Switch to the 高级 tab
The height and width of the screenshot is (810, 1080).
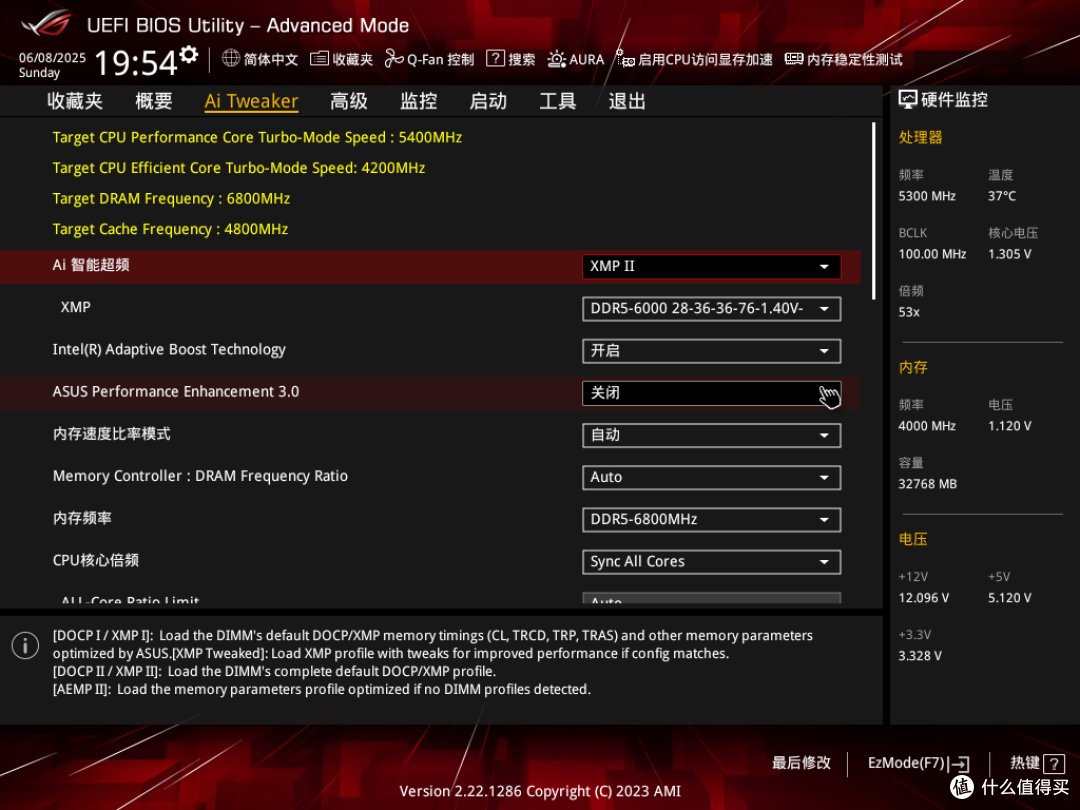tap(349, 101)
